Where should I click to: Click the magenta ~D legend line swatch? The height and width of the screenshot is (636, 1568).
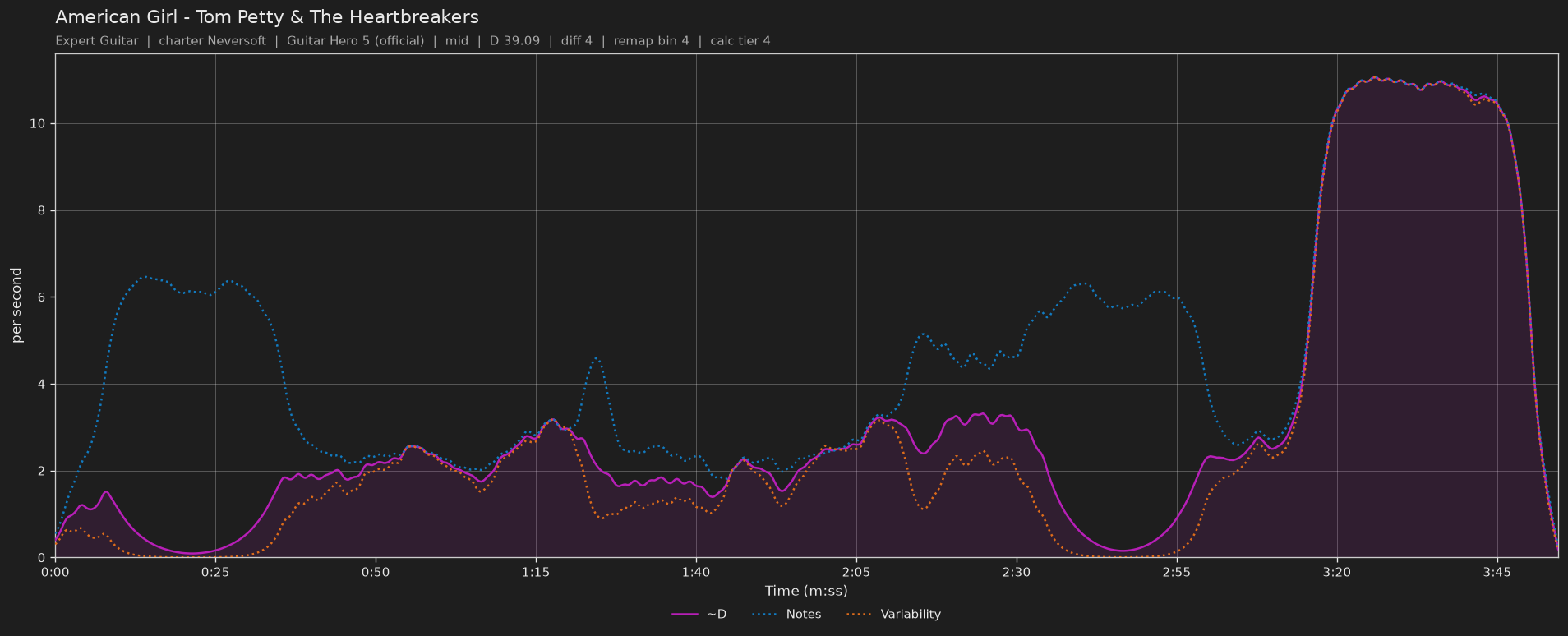[x=685, y=615]
